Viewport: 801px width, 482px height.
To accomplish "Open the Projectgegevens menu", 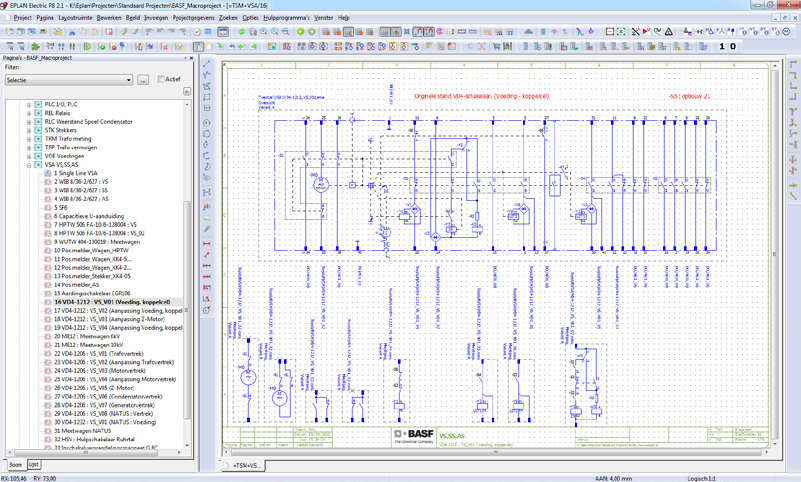I will (x=192, y=18).
